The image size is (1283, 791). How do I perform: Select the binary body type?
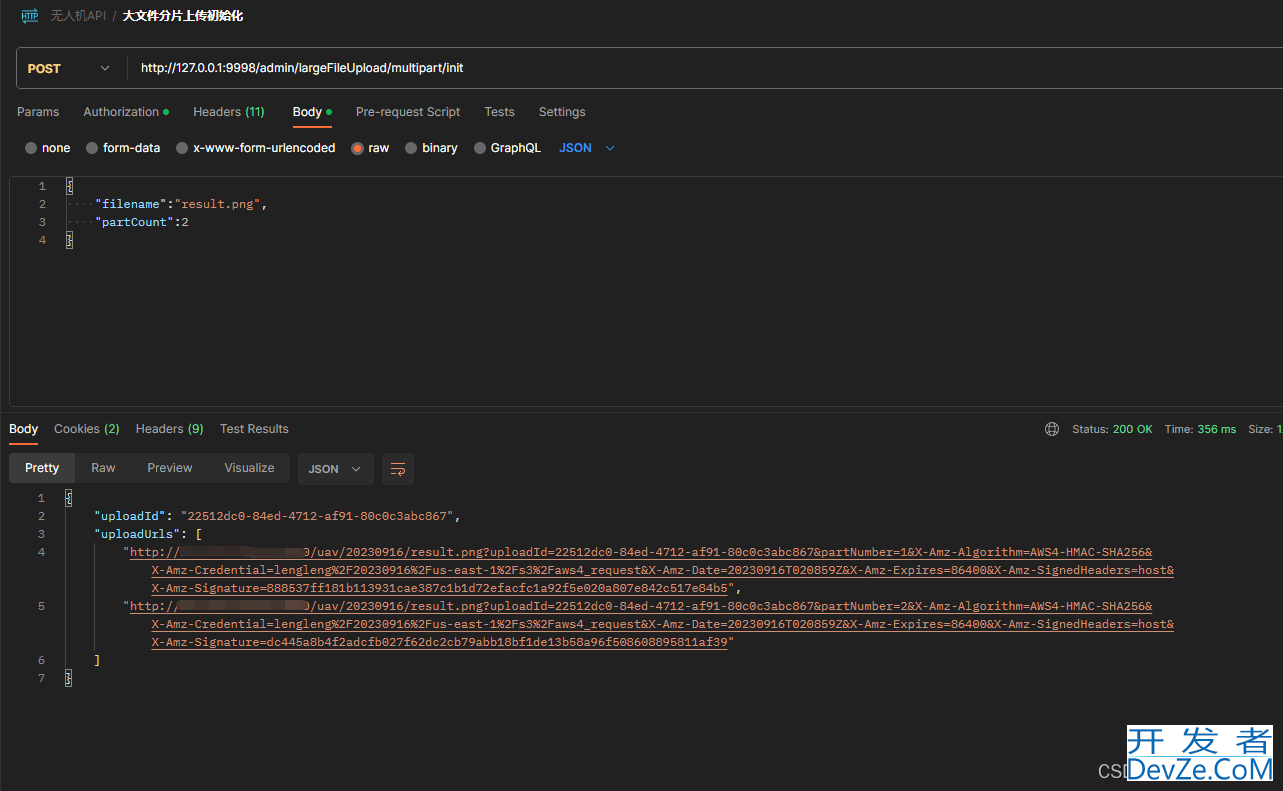coord(431,148)
